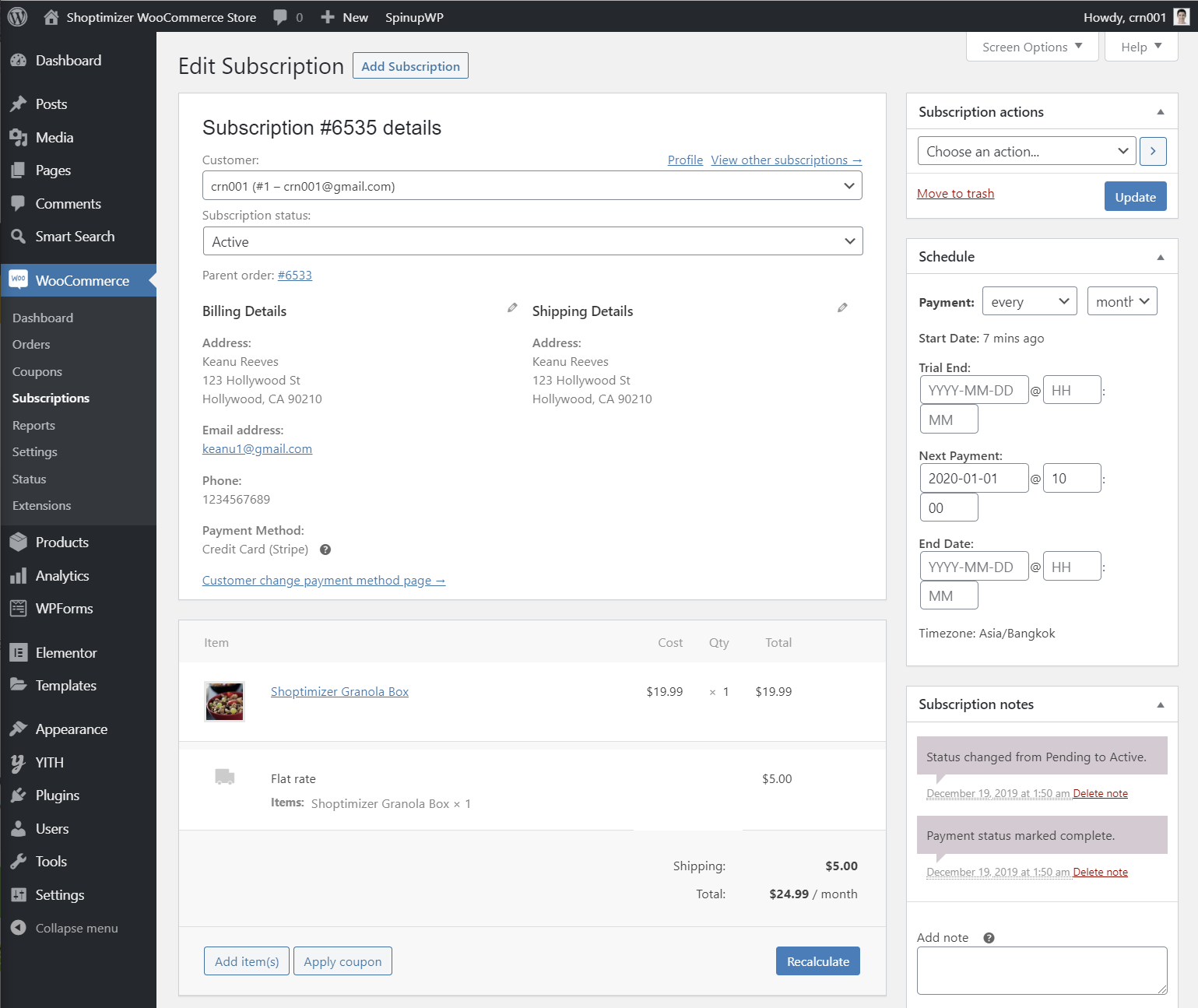Collapse the Subscription notes panel
1198x1008 pixels.
point(1161,704)
